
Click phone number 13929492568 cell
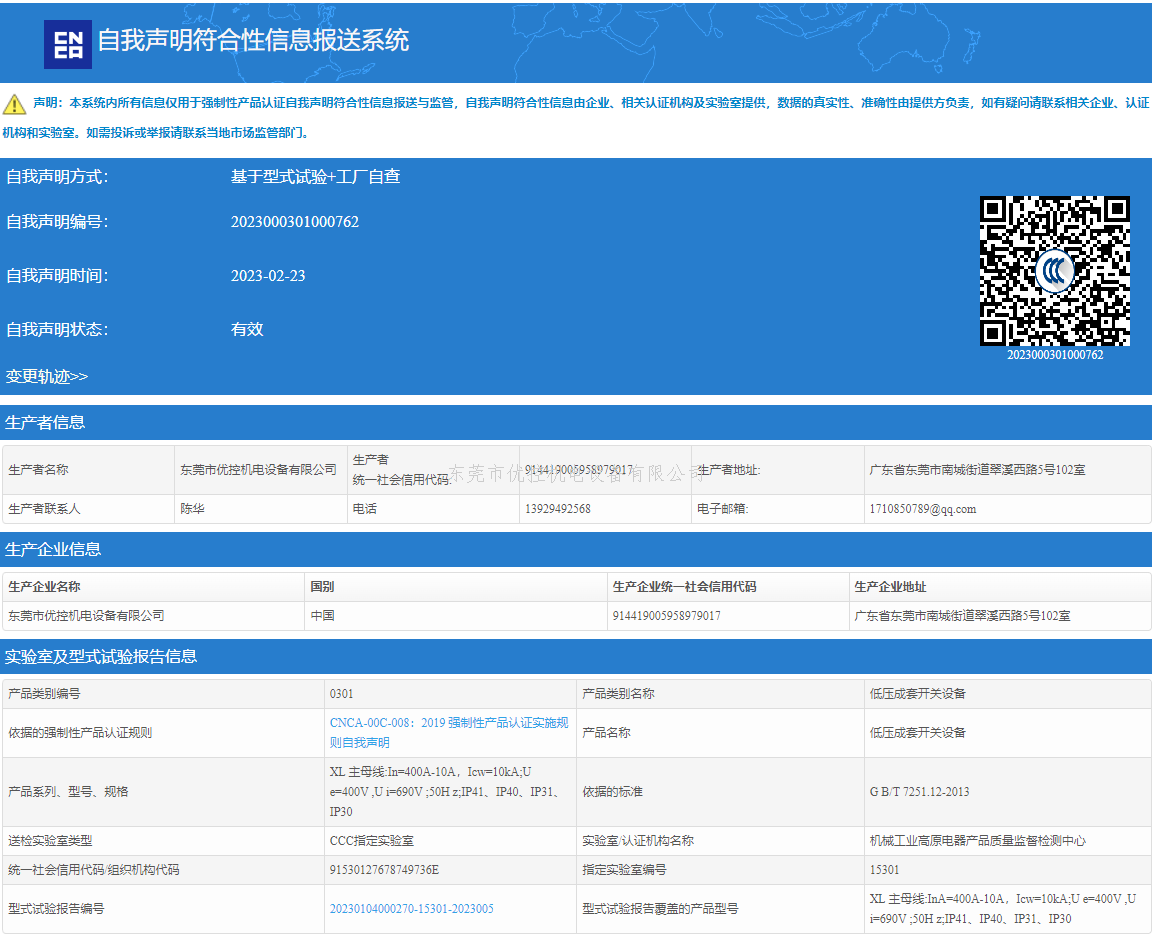[x=557, y=509]
